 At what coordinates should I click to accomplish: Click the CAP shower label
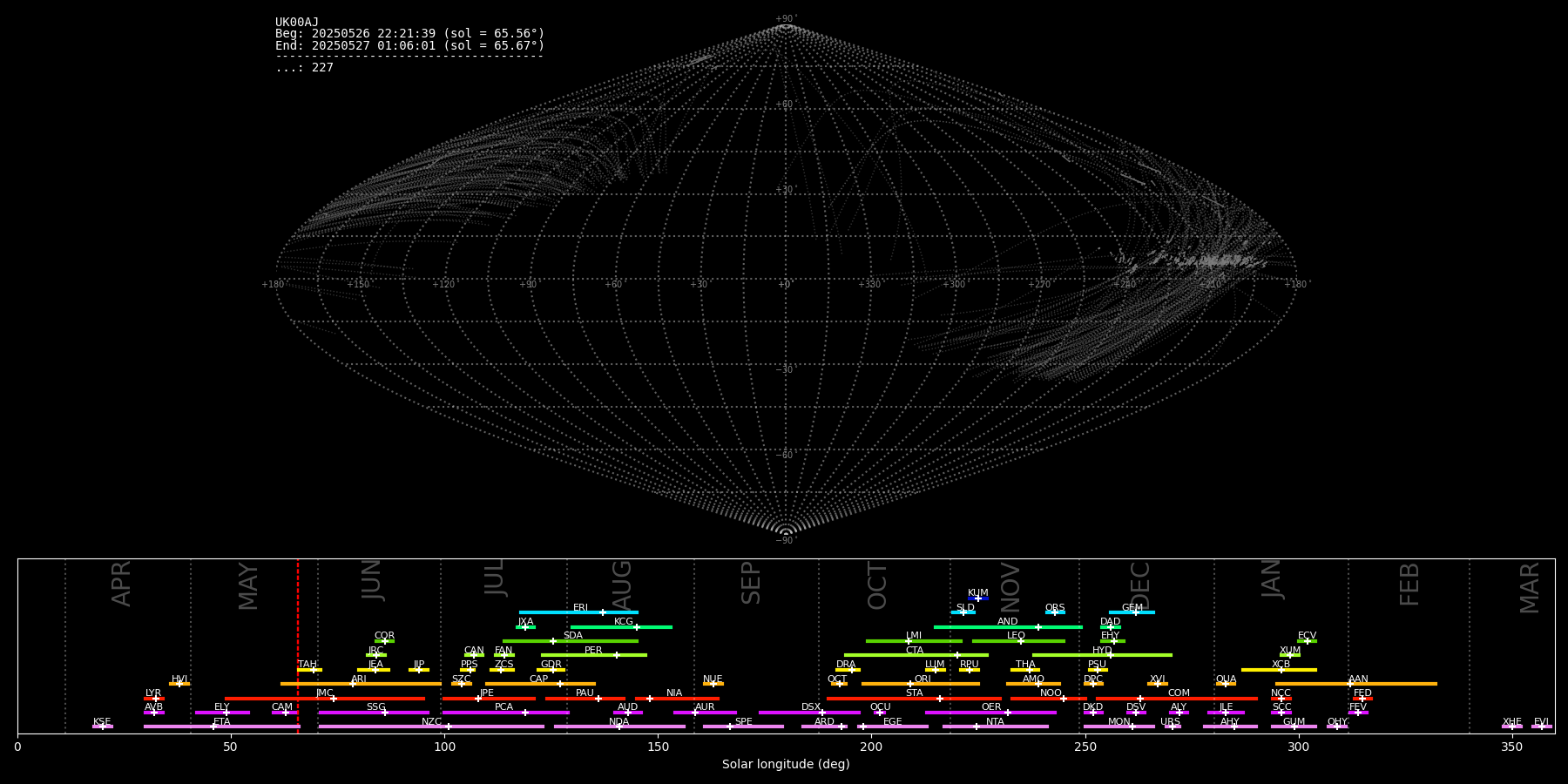[x=539, y=679]
